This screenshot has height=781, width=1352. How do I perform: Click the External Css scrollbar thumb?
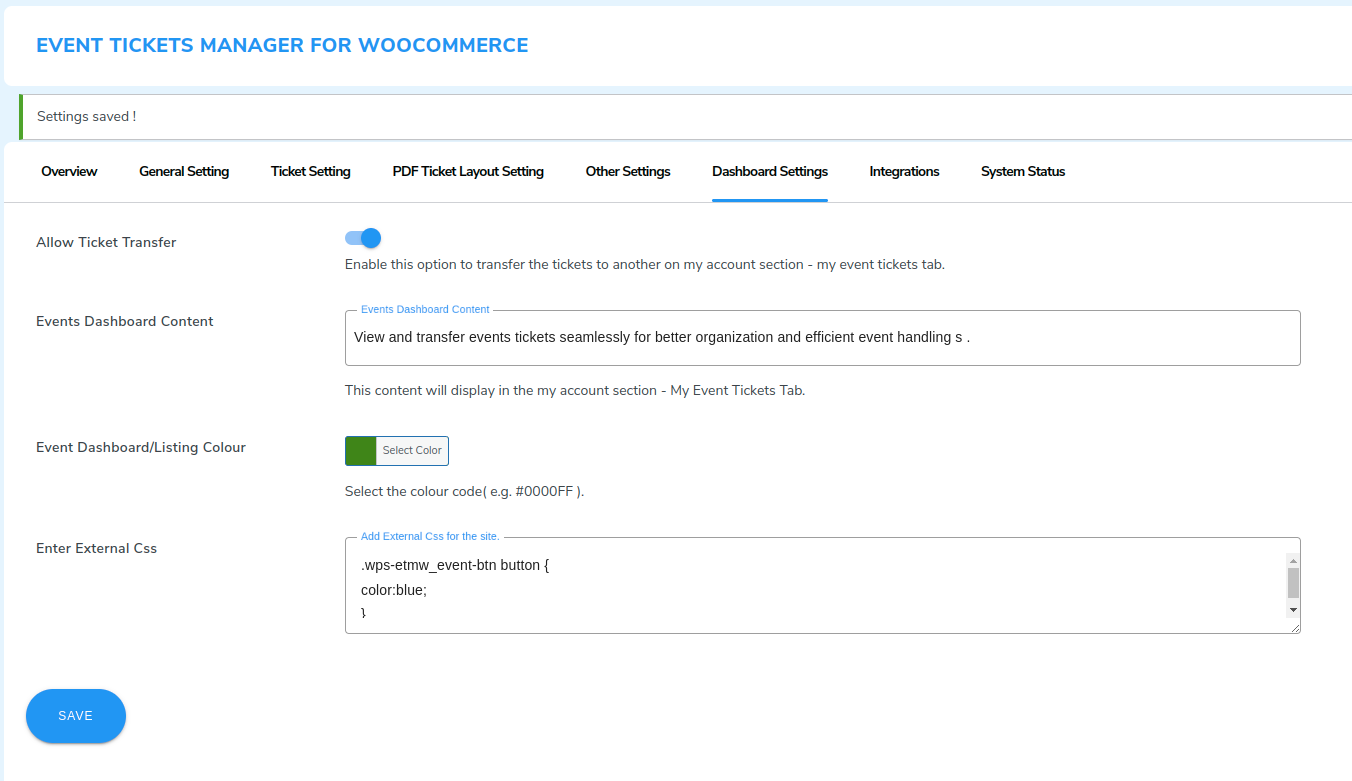(1293, 583)
